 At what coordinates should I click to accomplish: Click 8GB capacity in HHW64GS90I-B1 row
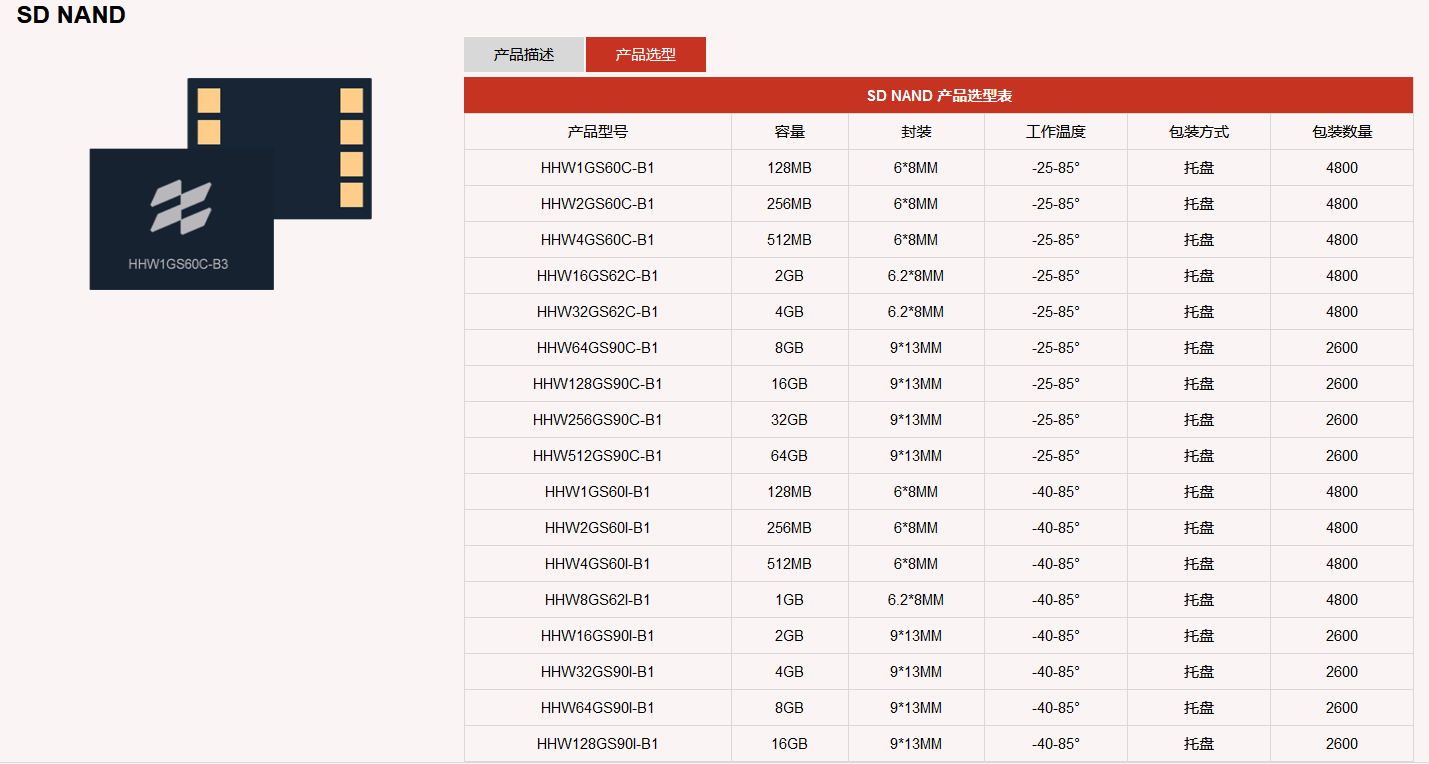tap(790, 708)
